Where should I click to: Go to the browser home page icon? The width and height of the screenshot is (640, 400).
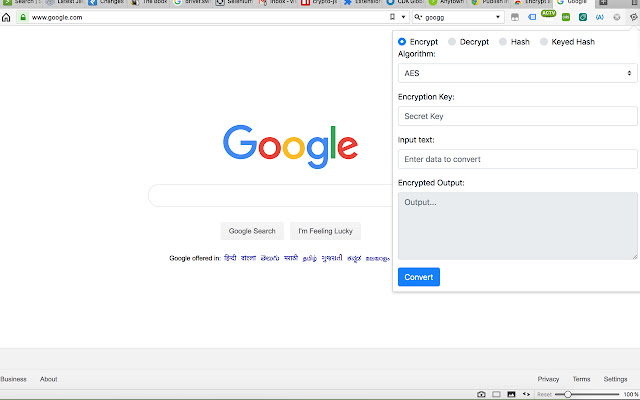pos(6,17)
